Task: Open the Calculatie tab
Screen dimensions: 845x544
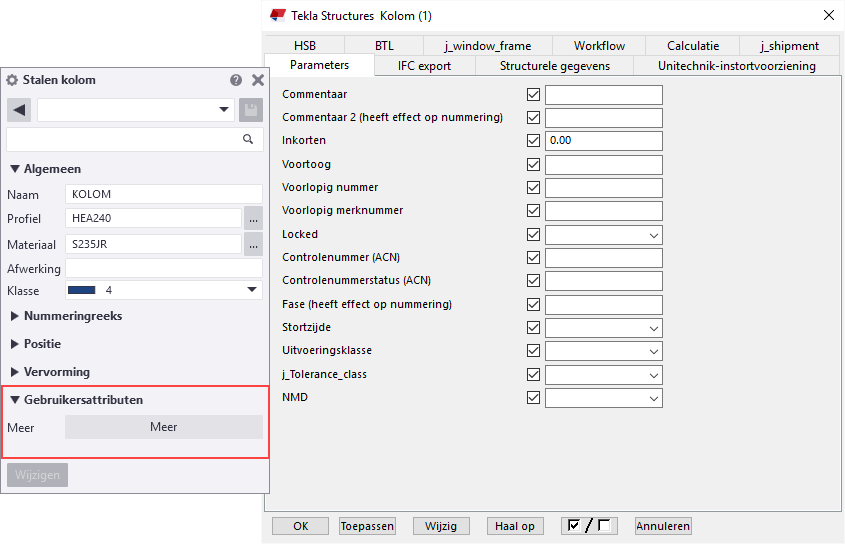Action: coord(693,46)
